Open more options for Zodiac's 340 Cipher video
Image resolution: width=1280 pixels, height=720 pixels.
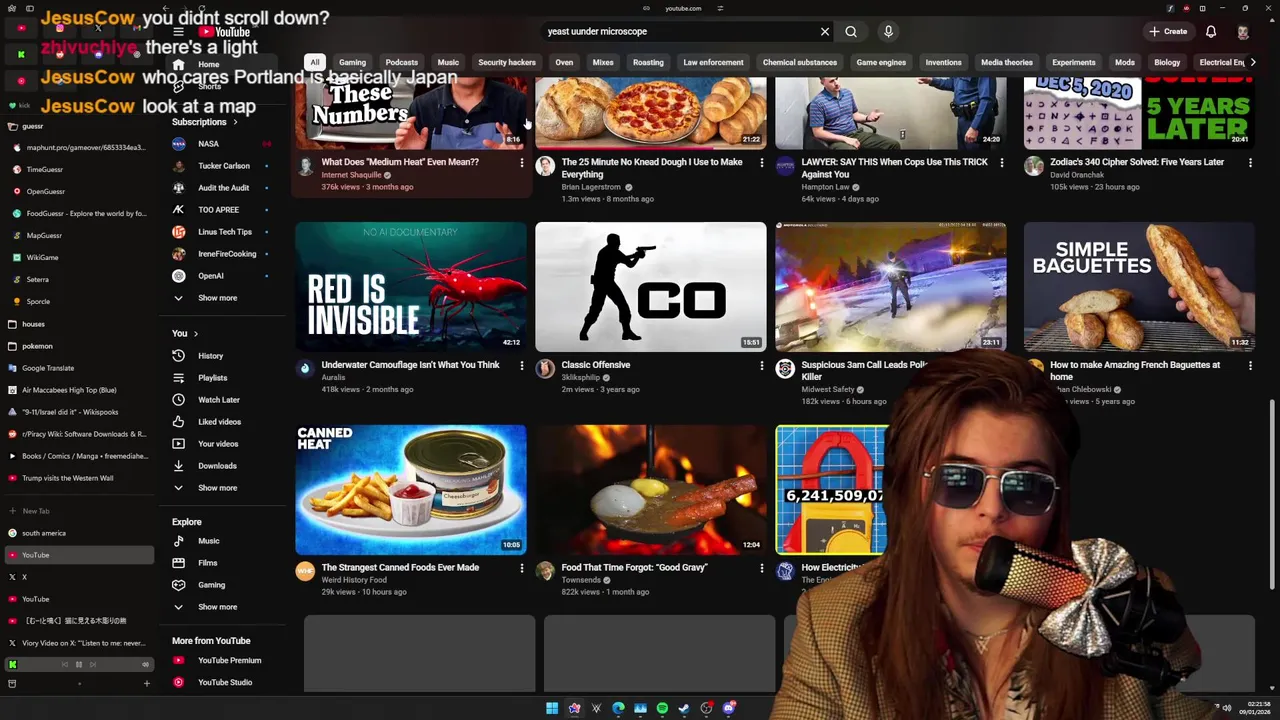1250,162
